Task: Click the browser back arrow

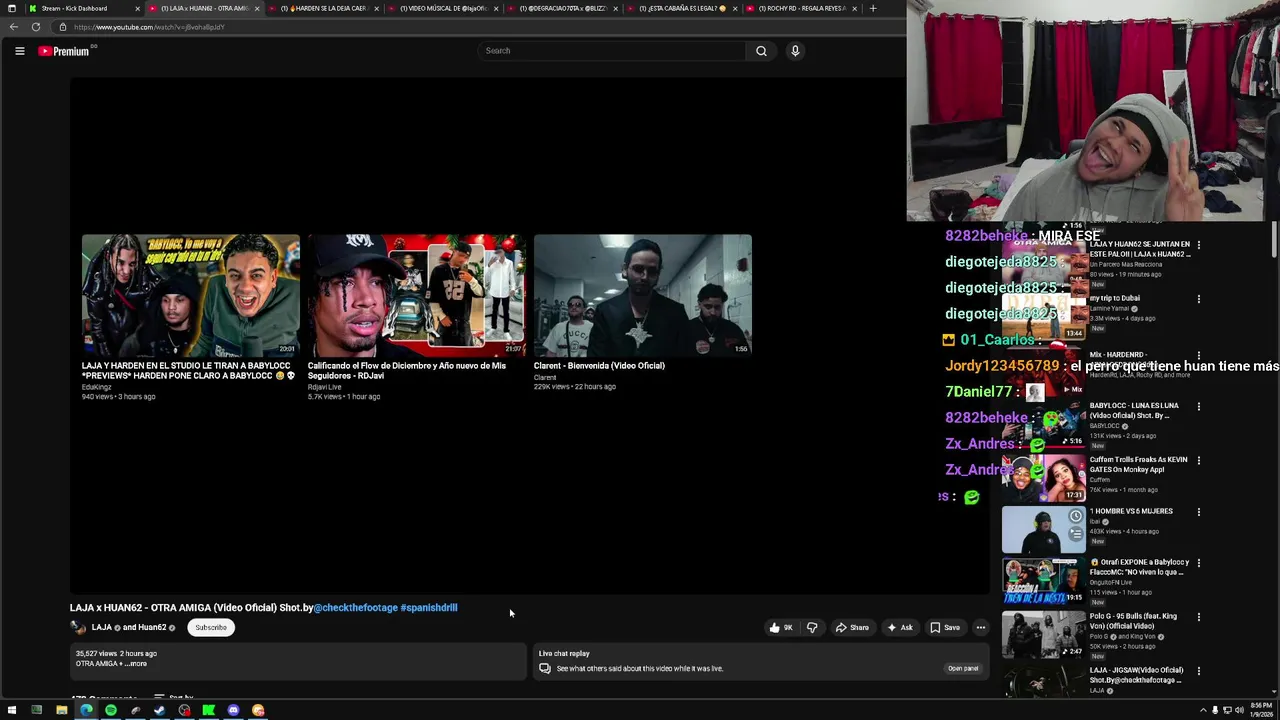Action: [13, 27]
